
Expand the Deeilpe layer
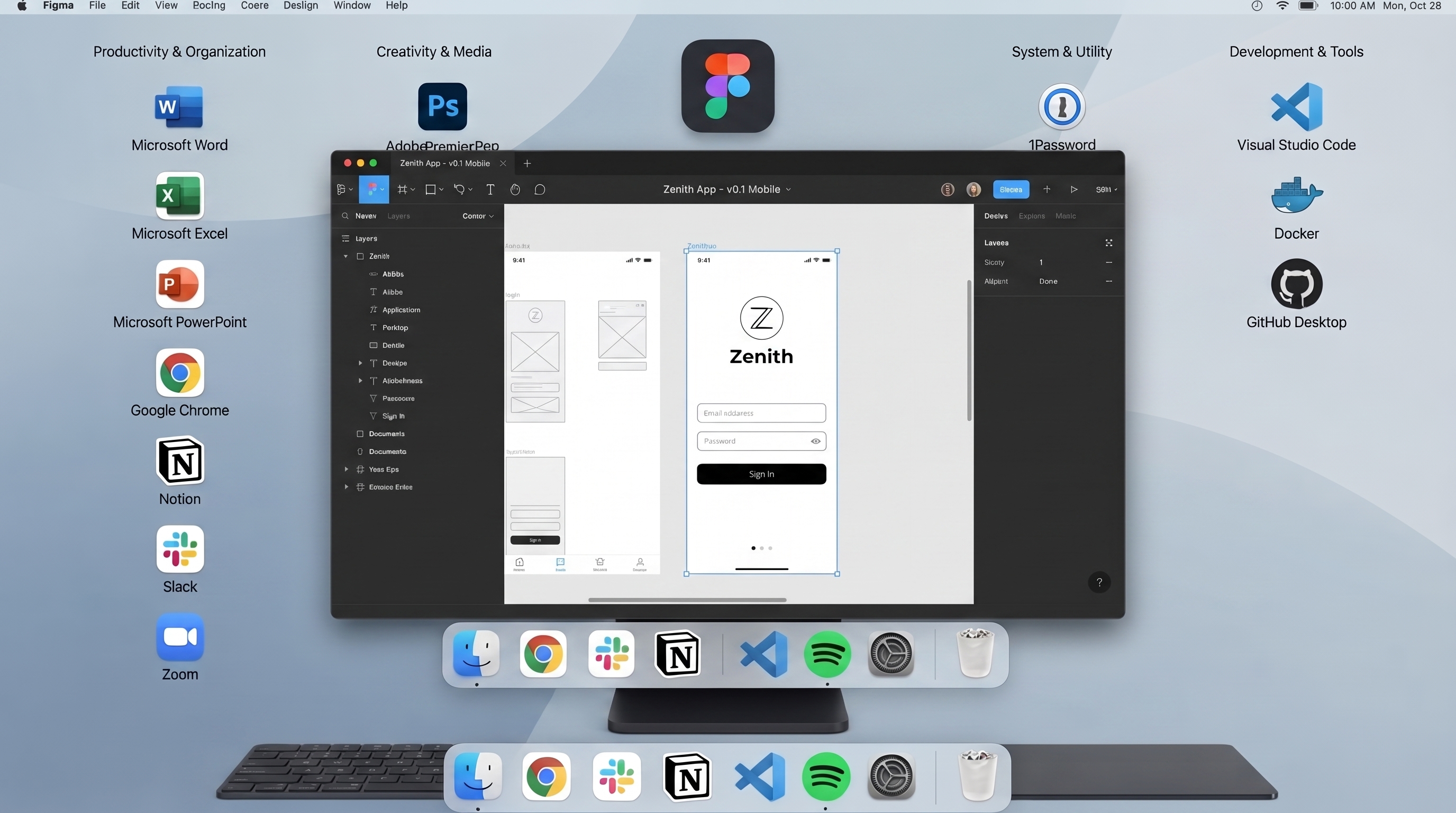tap(360, 363)
